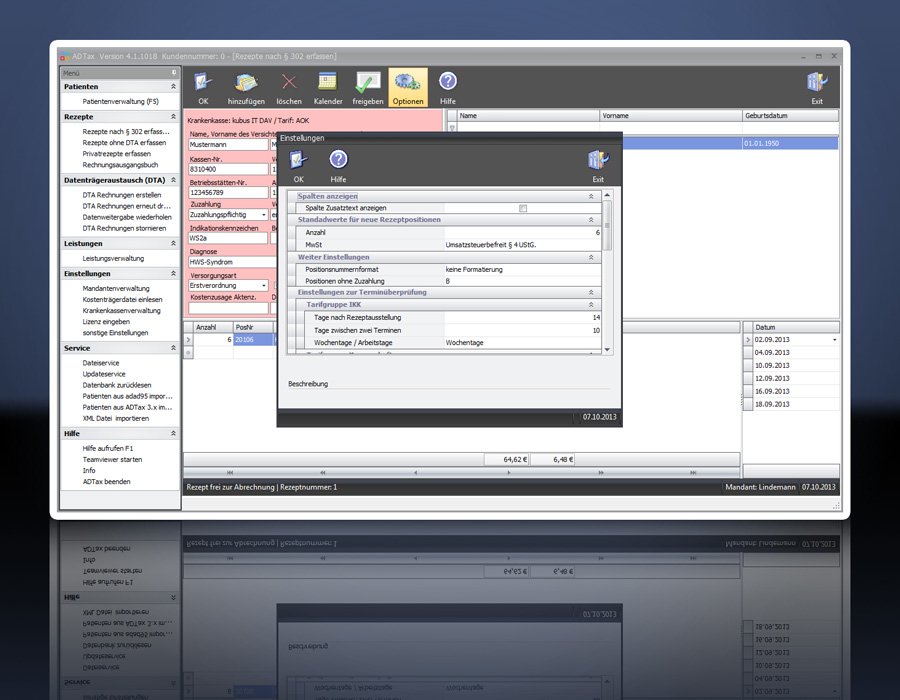Click the Indikationskennzeichen field WS2a

[x=228, y=238]
